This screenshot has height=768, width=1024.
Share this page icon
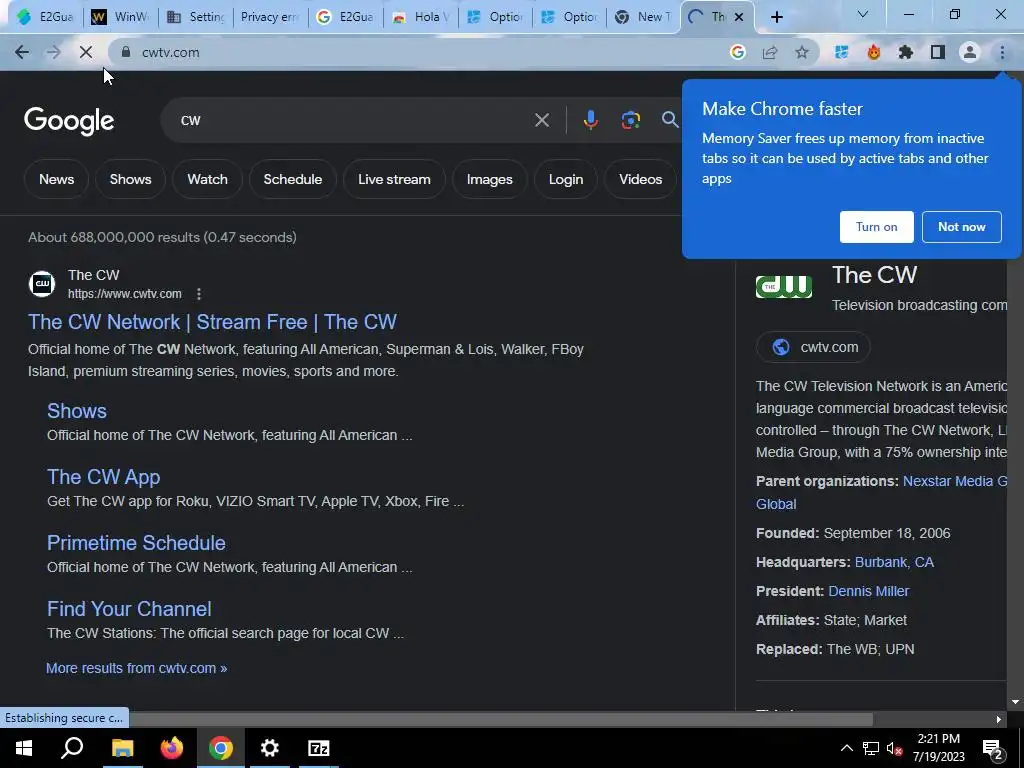[770, 52]
